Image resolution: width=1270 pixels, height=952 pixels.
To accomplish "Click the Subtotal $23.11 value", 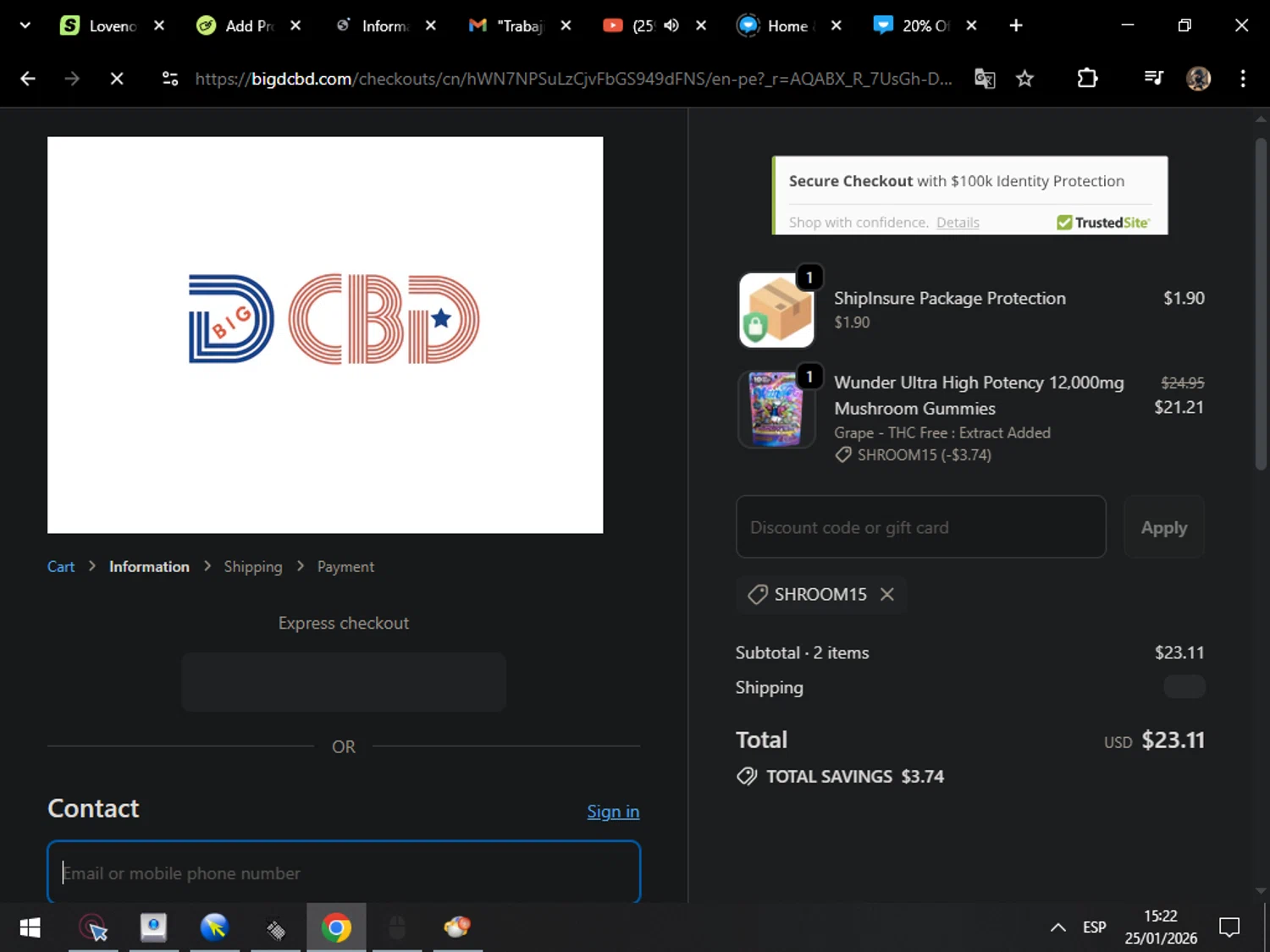I will coord(1179,652).
